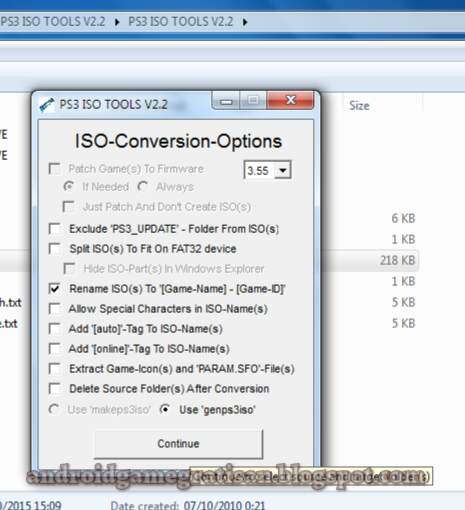Check 'Hide ISO-Part(s) In Windows Explorer'
The height and width of the screenshot is (510, 465).
[x=69, y=268]
